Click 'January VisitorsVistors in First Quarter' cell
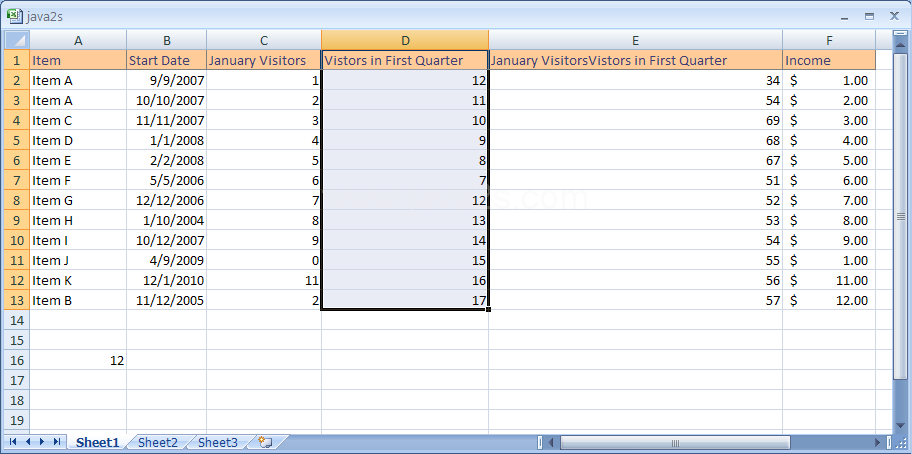912x454 pixels. 635,60
